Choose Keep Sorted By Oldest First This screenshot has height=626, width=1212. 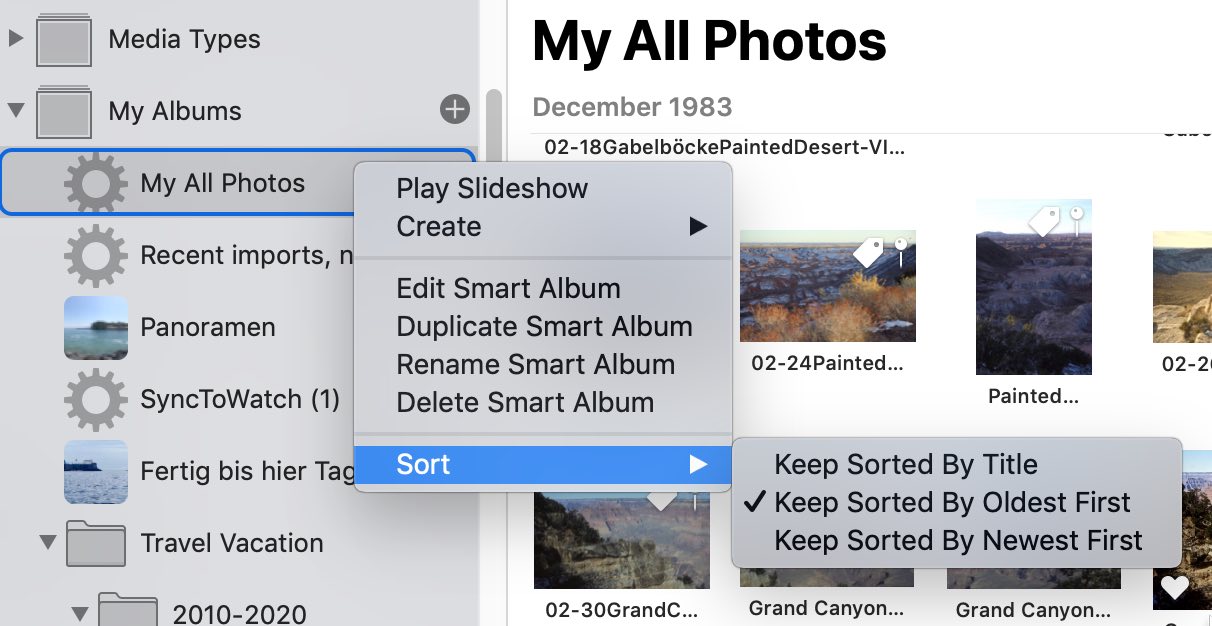(951, 502)
